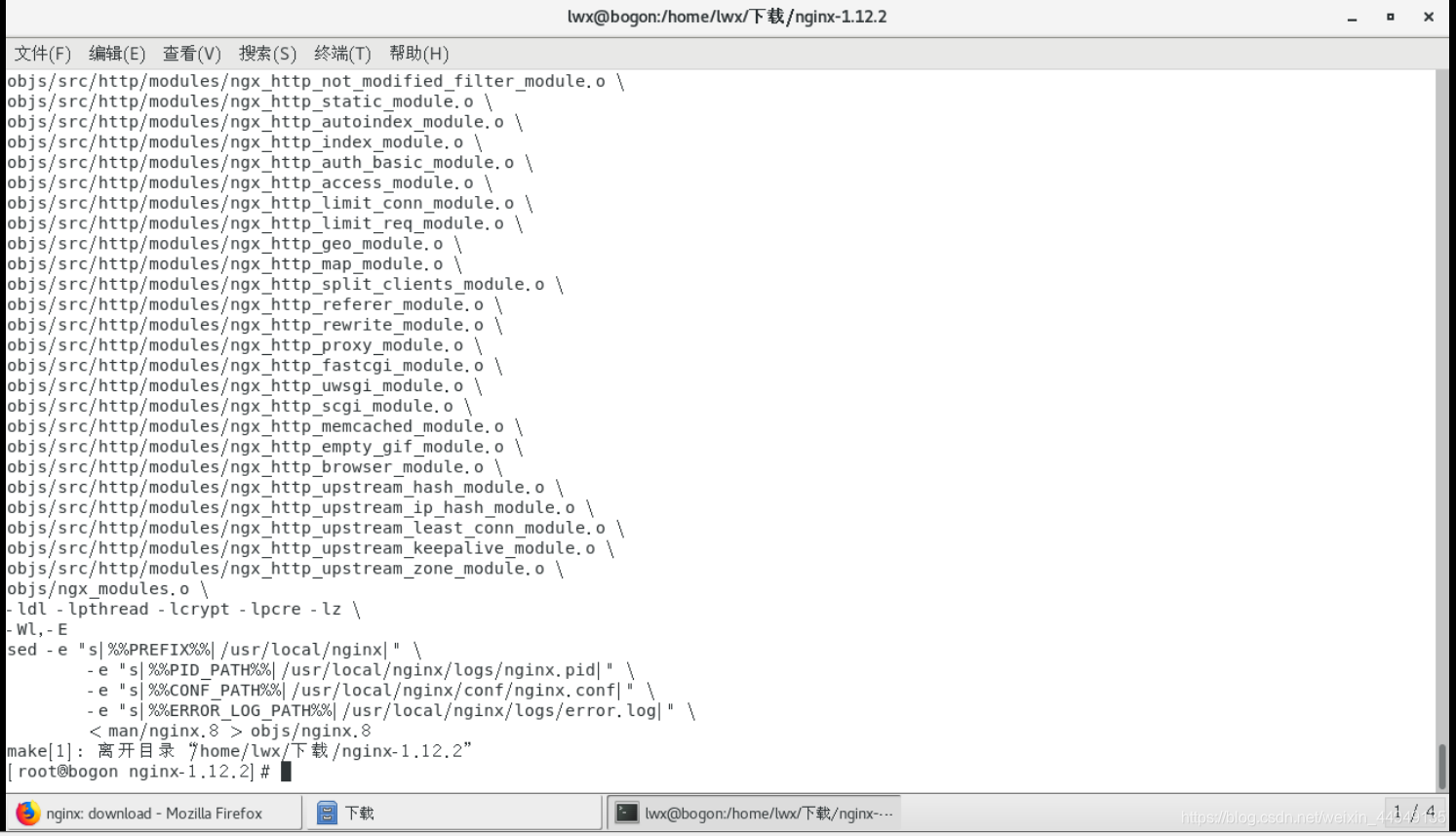Click the ngx_http_limit_conn_module.o line
The width and height of the screenshot is (1456, 836).
[270, 203]
